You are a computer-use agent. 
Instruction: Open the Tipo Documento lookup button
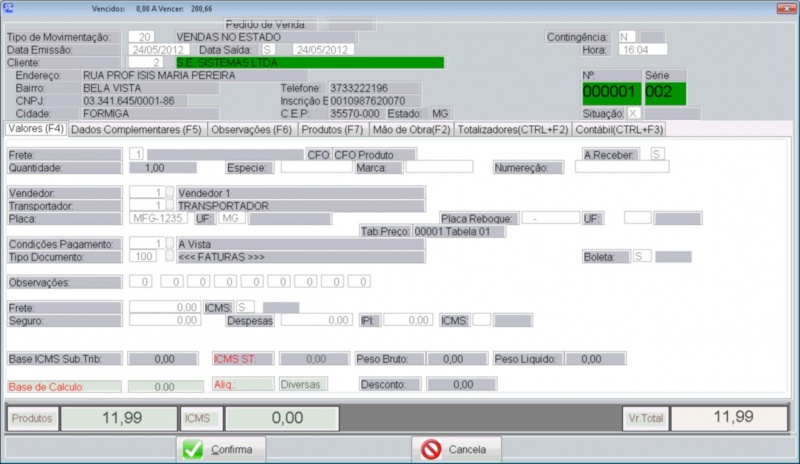pos(169,257)
